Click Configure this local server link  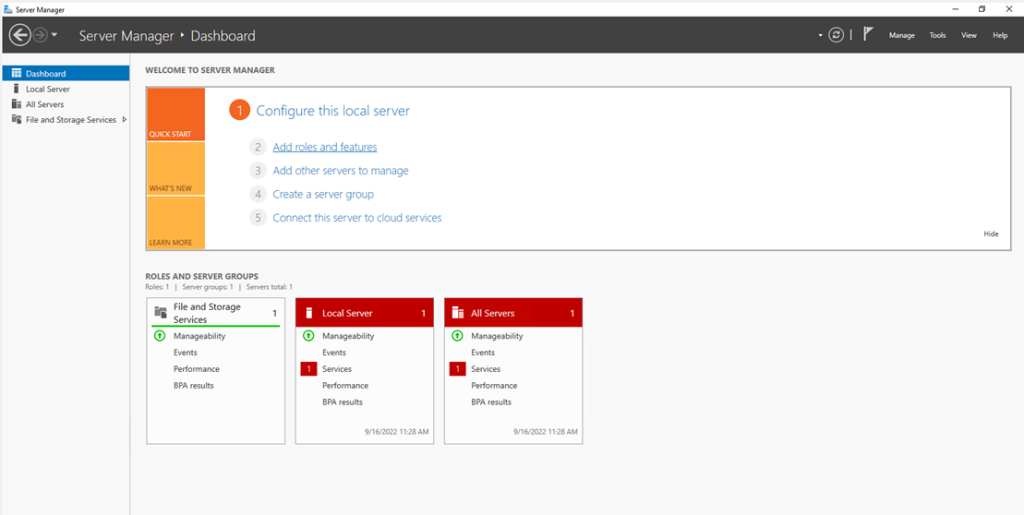(x=332, y=111)
